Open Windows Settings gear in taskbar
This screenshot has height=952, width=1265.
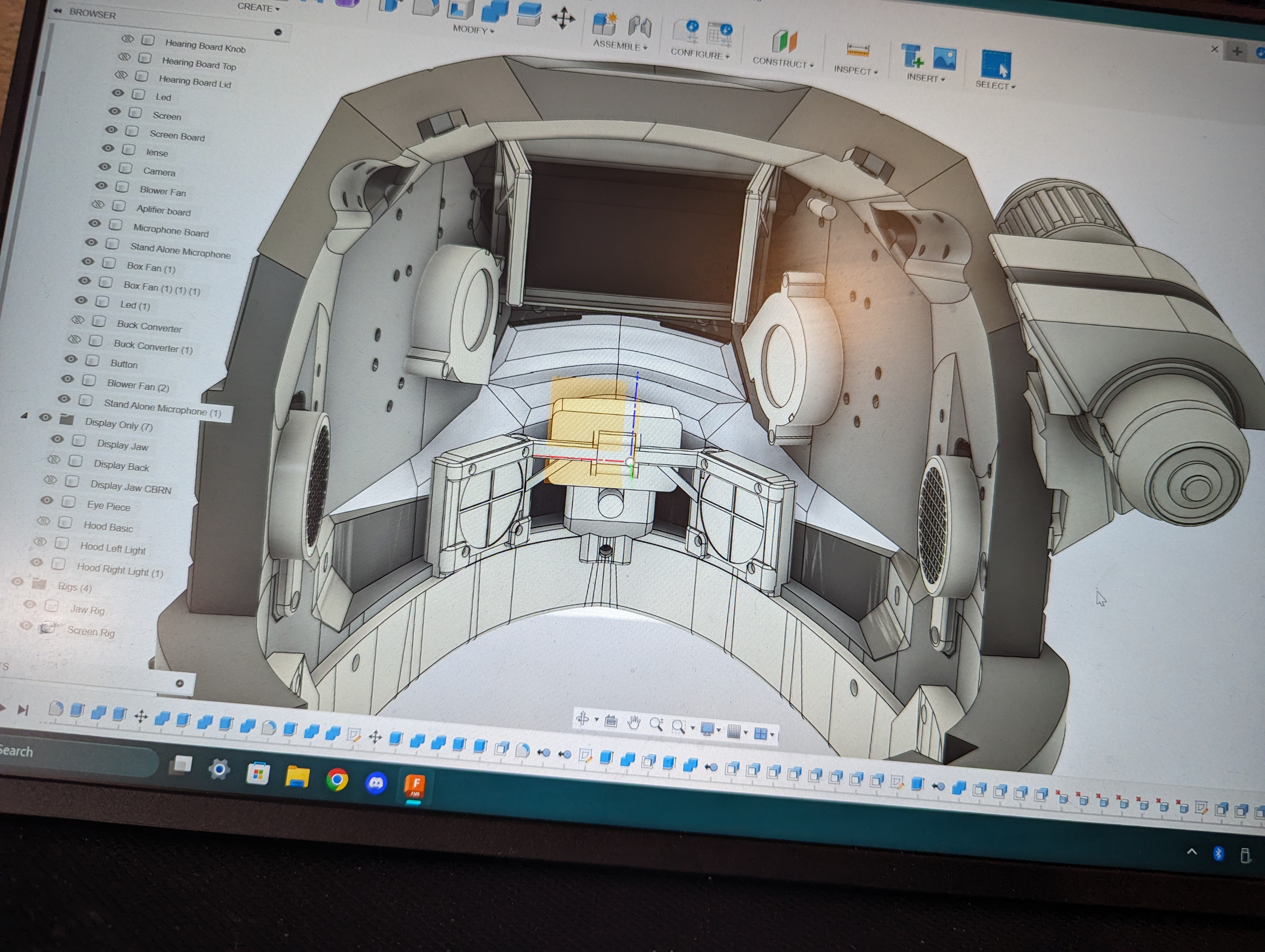tap(219, 770)
